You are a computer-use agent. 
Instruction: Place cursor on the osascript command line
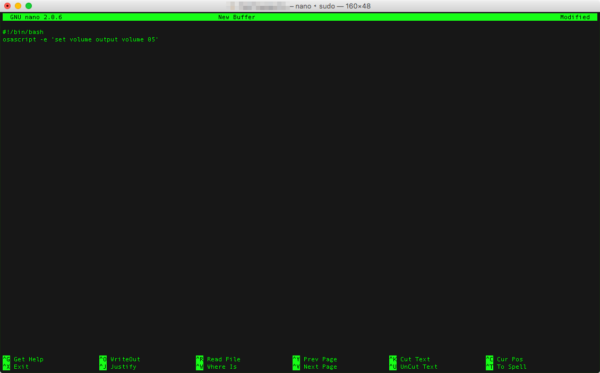[80, 39]
